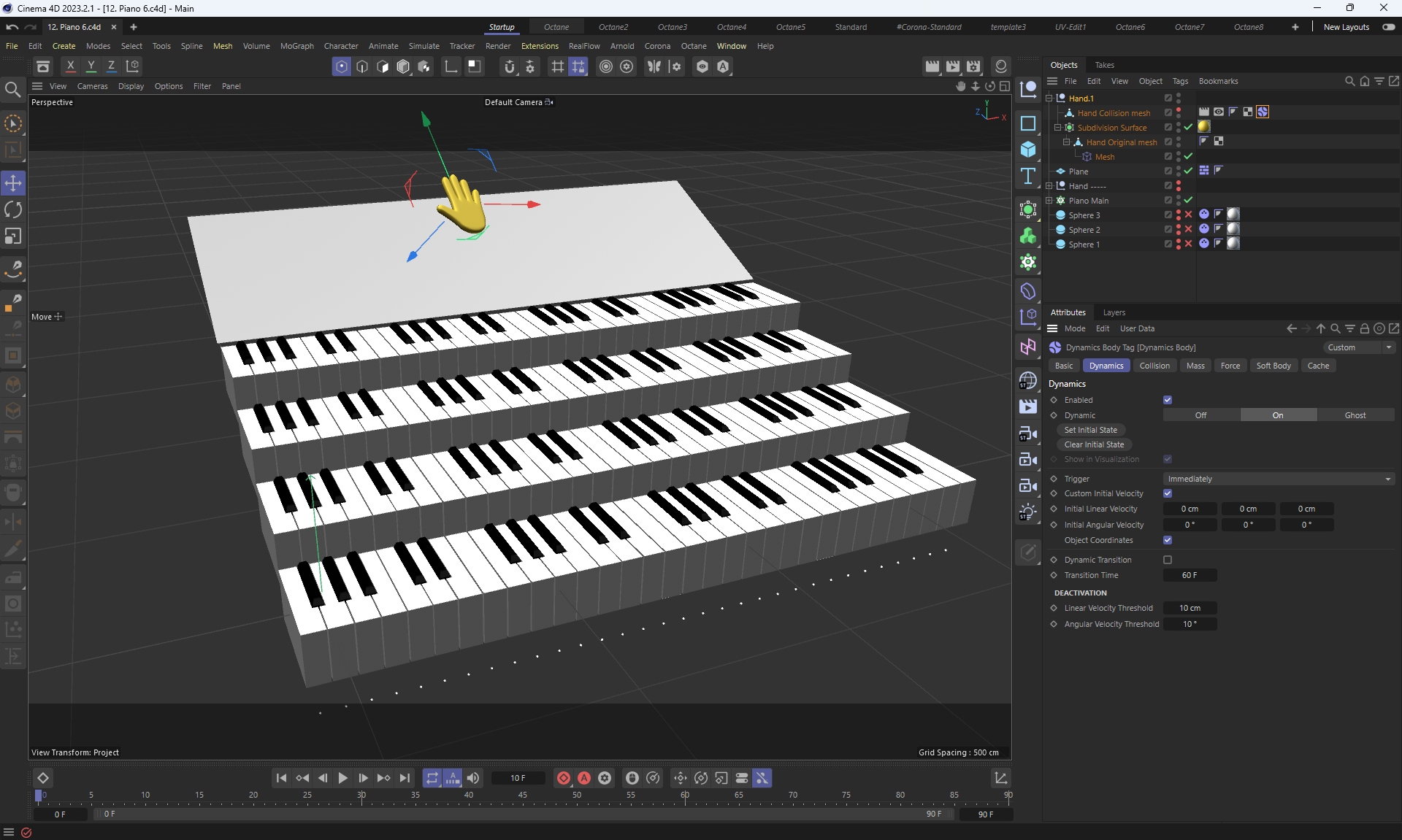
Task: Select the Scale tool in left toolbar
Action: pos(13,236)
